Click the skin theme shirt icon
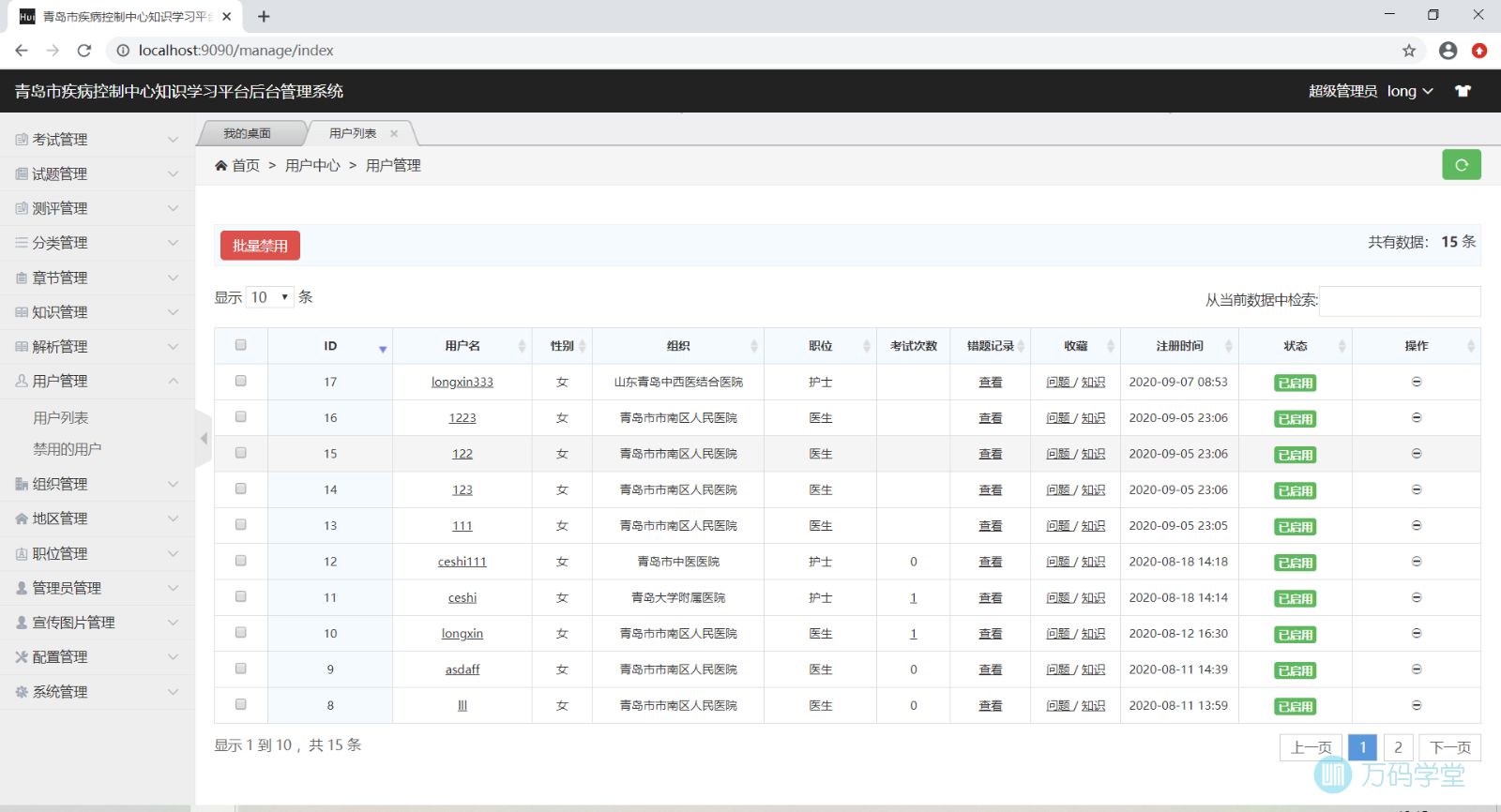This screenshot has height=812, width=1501. [x=1463, y=91]
